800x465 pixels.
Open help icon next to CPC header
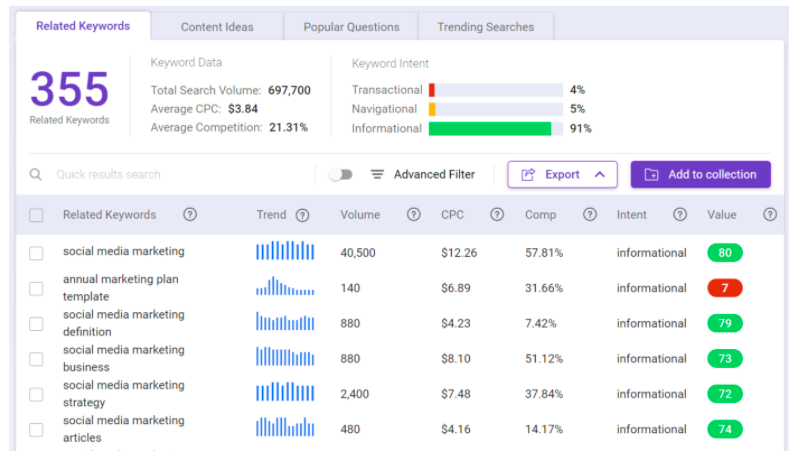tap(497, 214)
